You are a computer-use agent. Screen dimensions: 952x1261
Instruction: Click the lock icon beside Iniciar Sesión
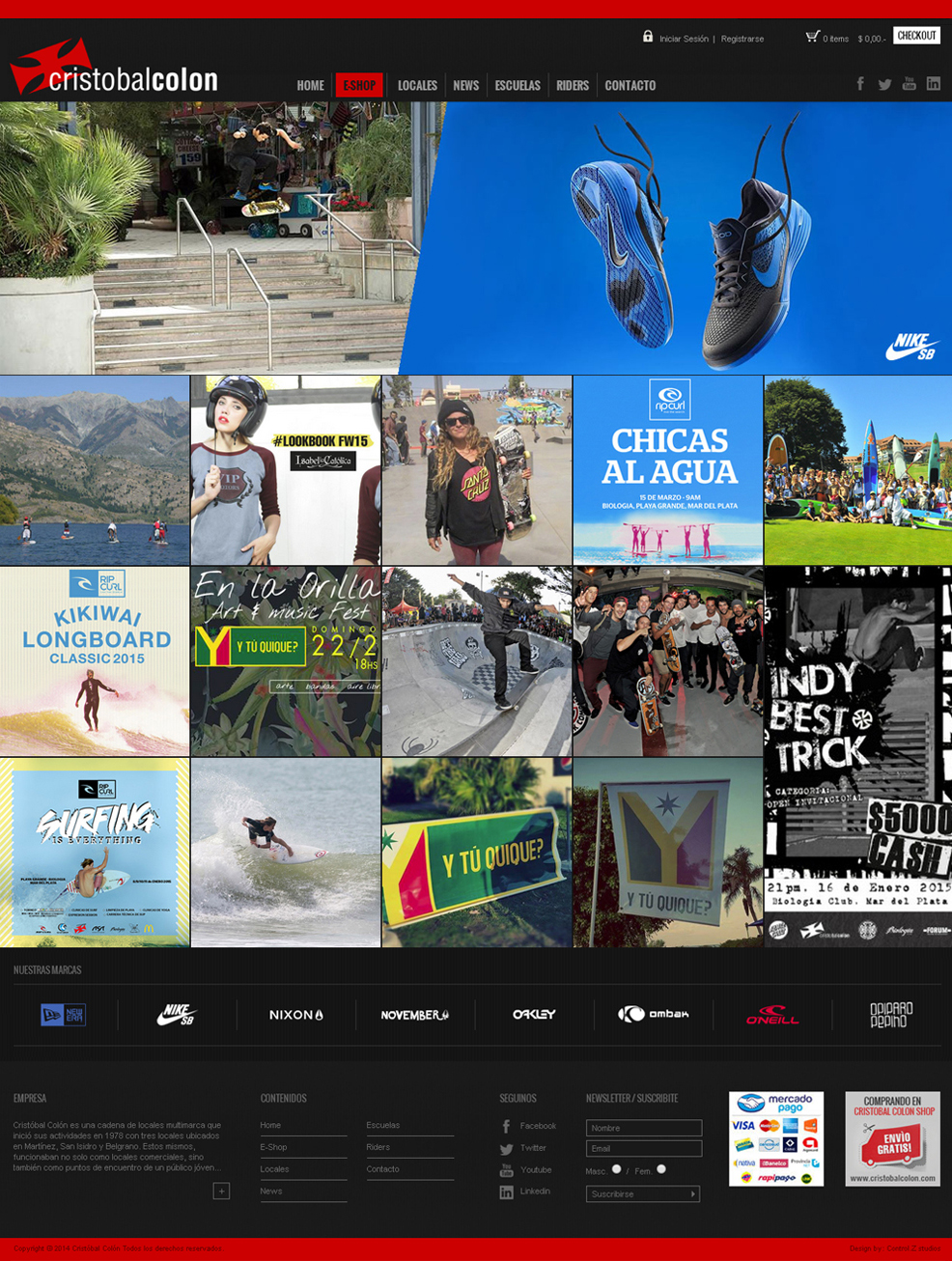point(648,37)
